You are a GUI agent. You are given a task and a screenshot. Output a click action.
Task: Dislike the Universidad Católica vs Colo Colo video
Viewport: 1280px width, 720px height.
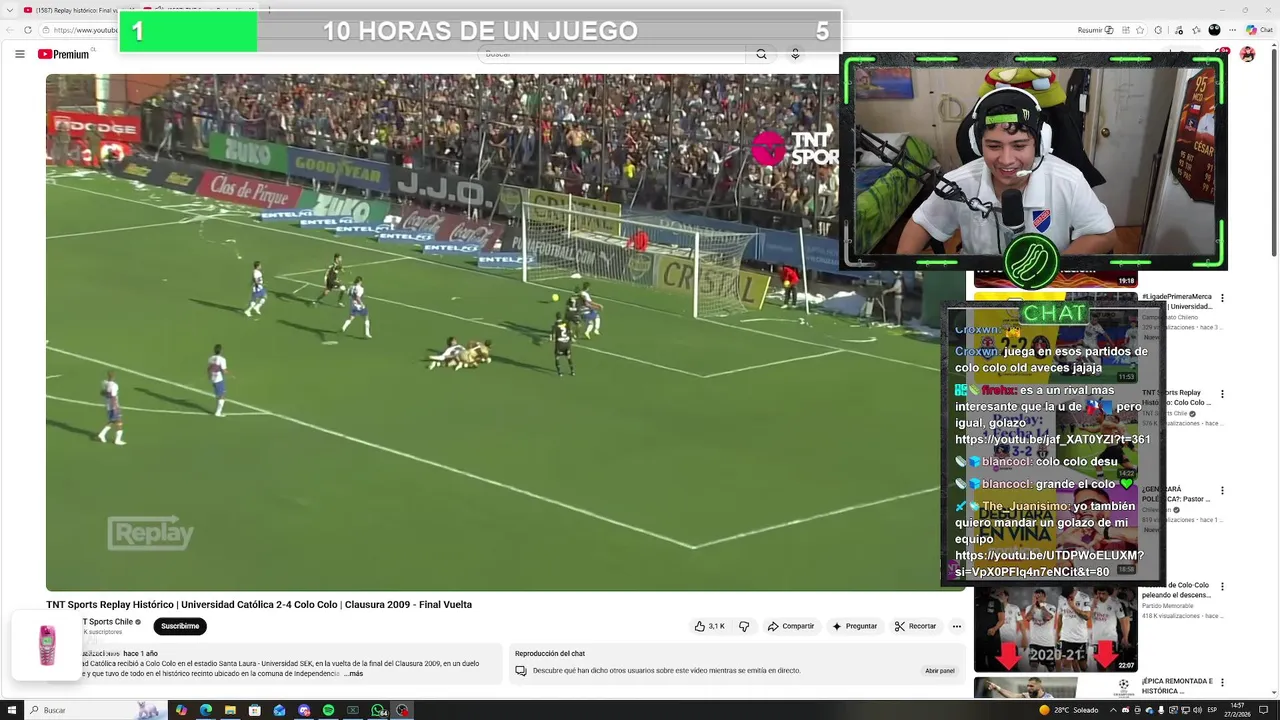click(743, 626)
